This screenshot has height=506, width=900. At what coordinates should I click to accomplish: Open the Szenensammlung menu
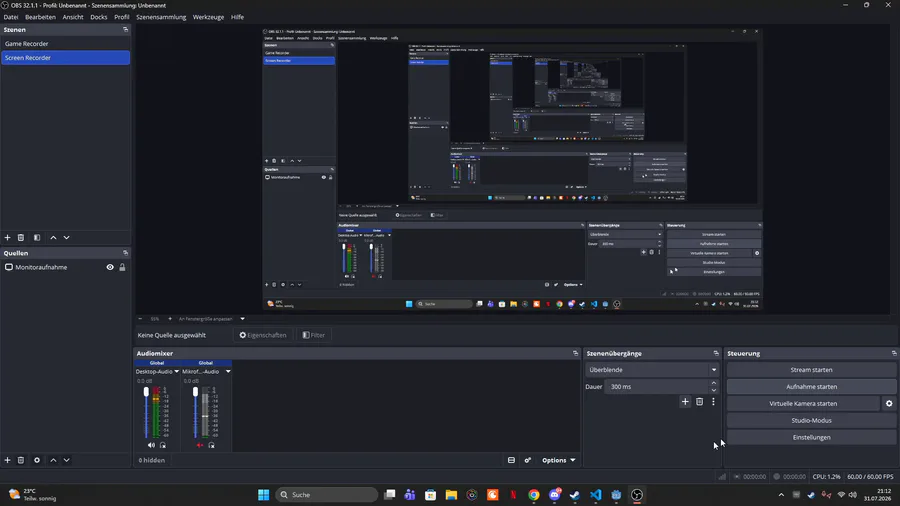point(161,17)
